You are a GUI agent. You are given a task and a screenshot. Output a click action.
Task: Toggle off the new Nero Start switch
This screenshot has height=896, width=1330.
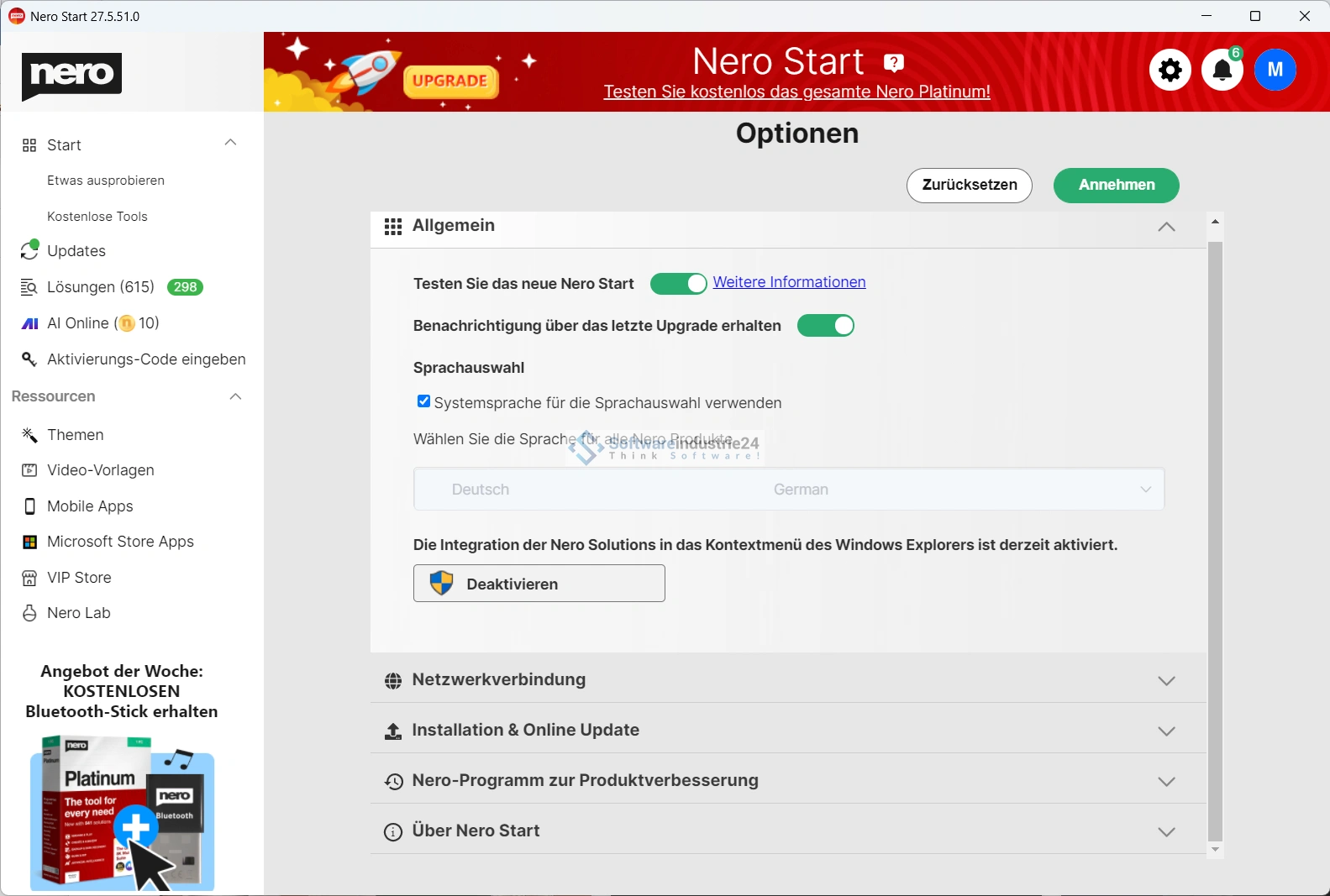(679, 284)
